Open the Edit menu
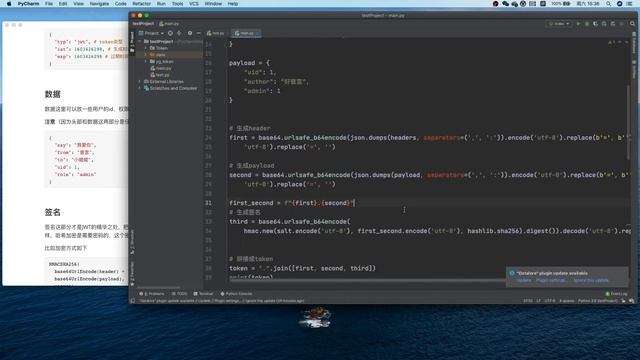 point(63,4)
